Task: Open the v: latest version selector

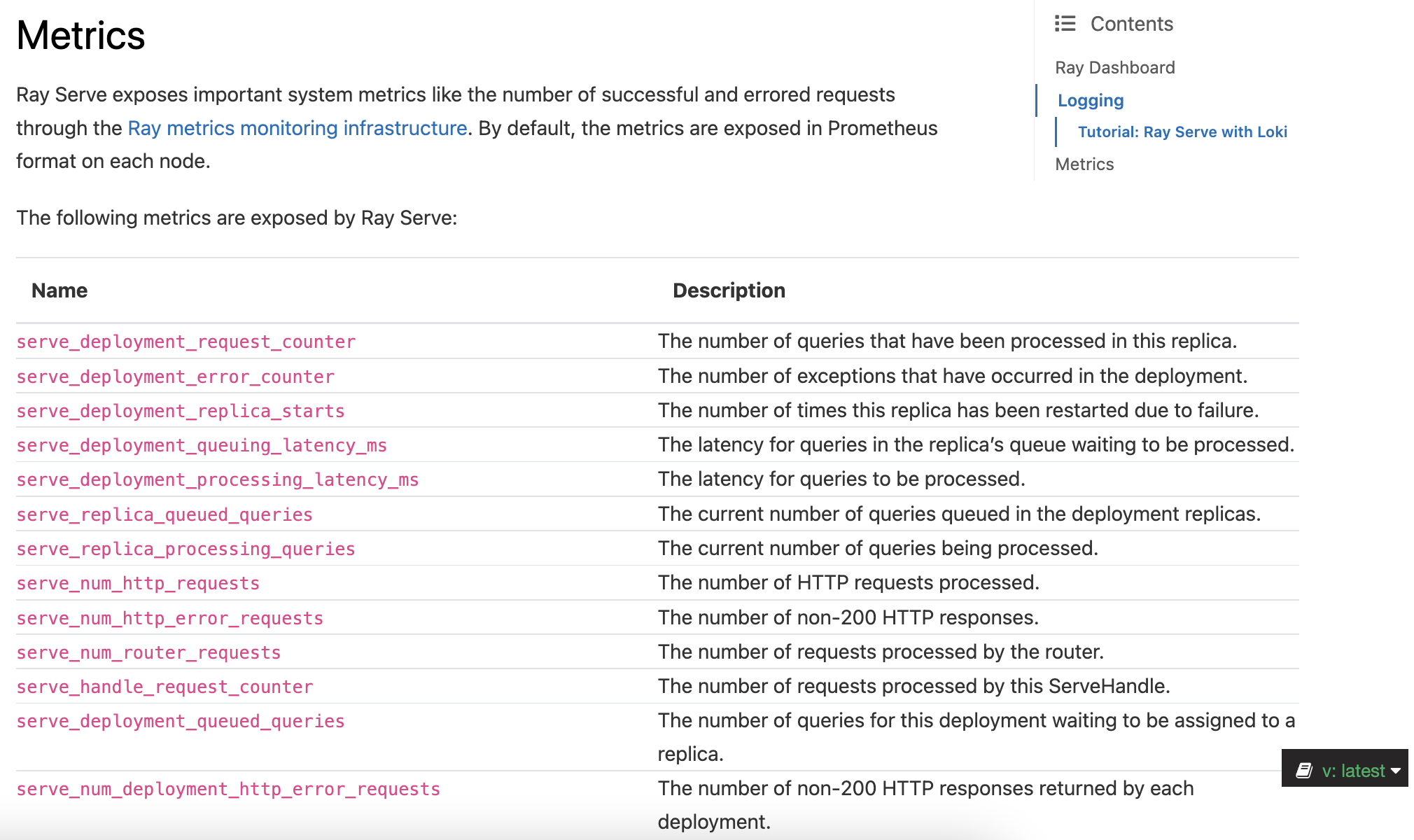Action: pos(1352,771)
